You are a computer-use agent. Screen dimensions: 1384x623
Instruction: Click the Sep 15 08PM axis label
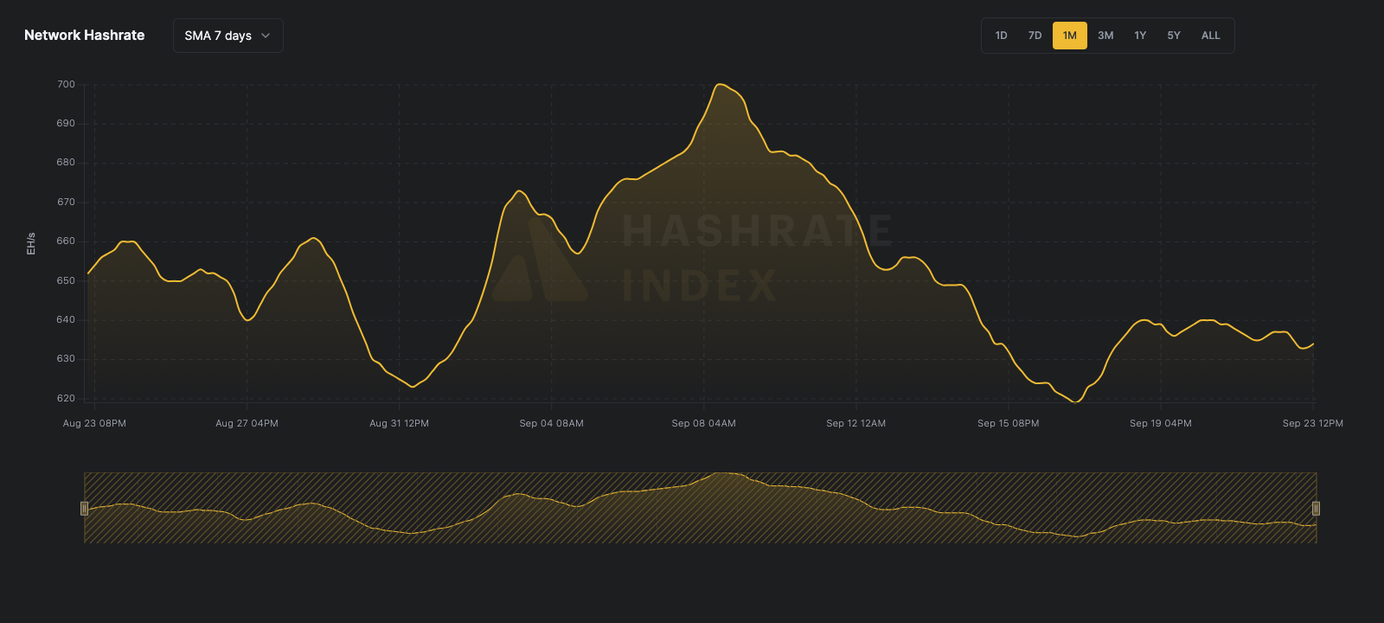click(1008, 423)
